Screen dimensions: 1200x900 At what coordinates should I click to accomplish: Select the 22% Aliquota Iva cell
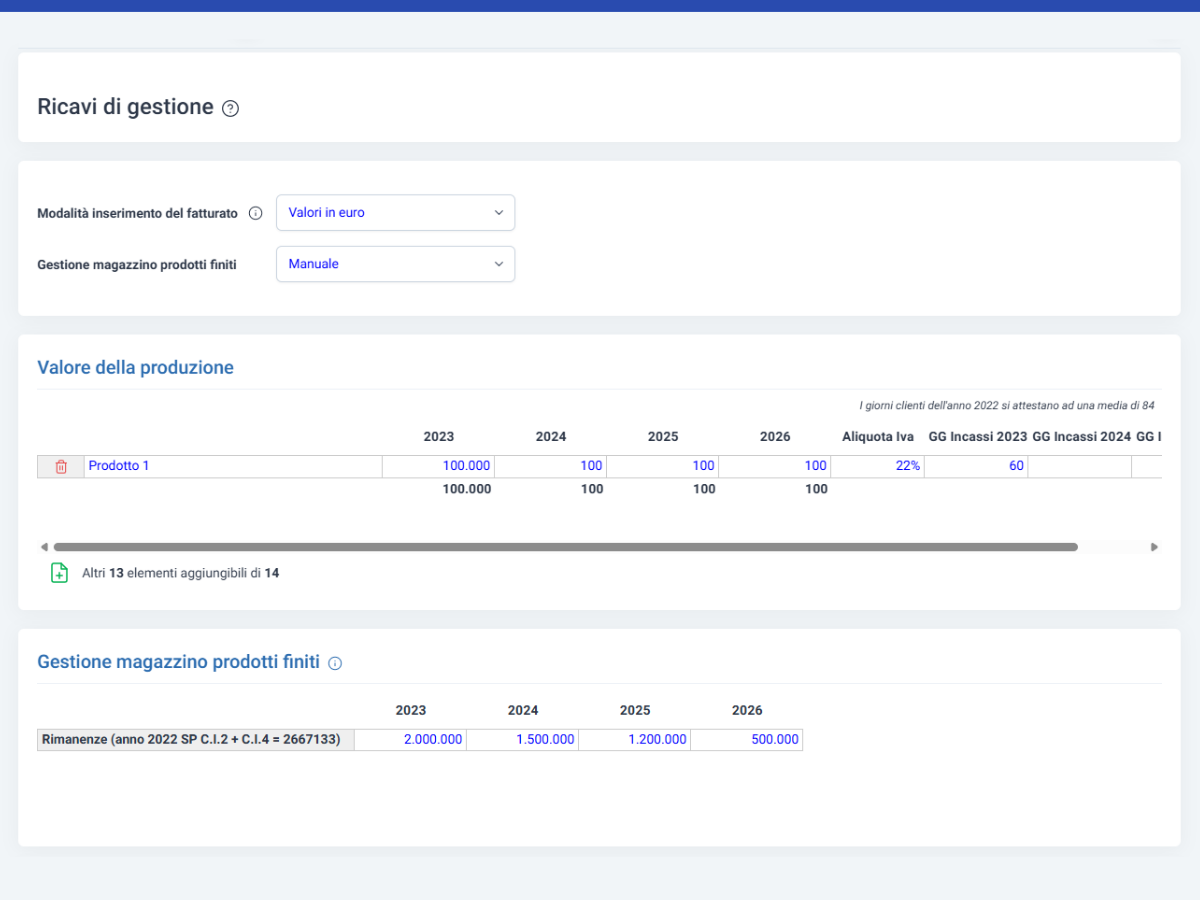click(878, 466)
